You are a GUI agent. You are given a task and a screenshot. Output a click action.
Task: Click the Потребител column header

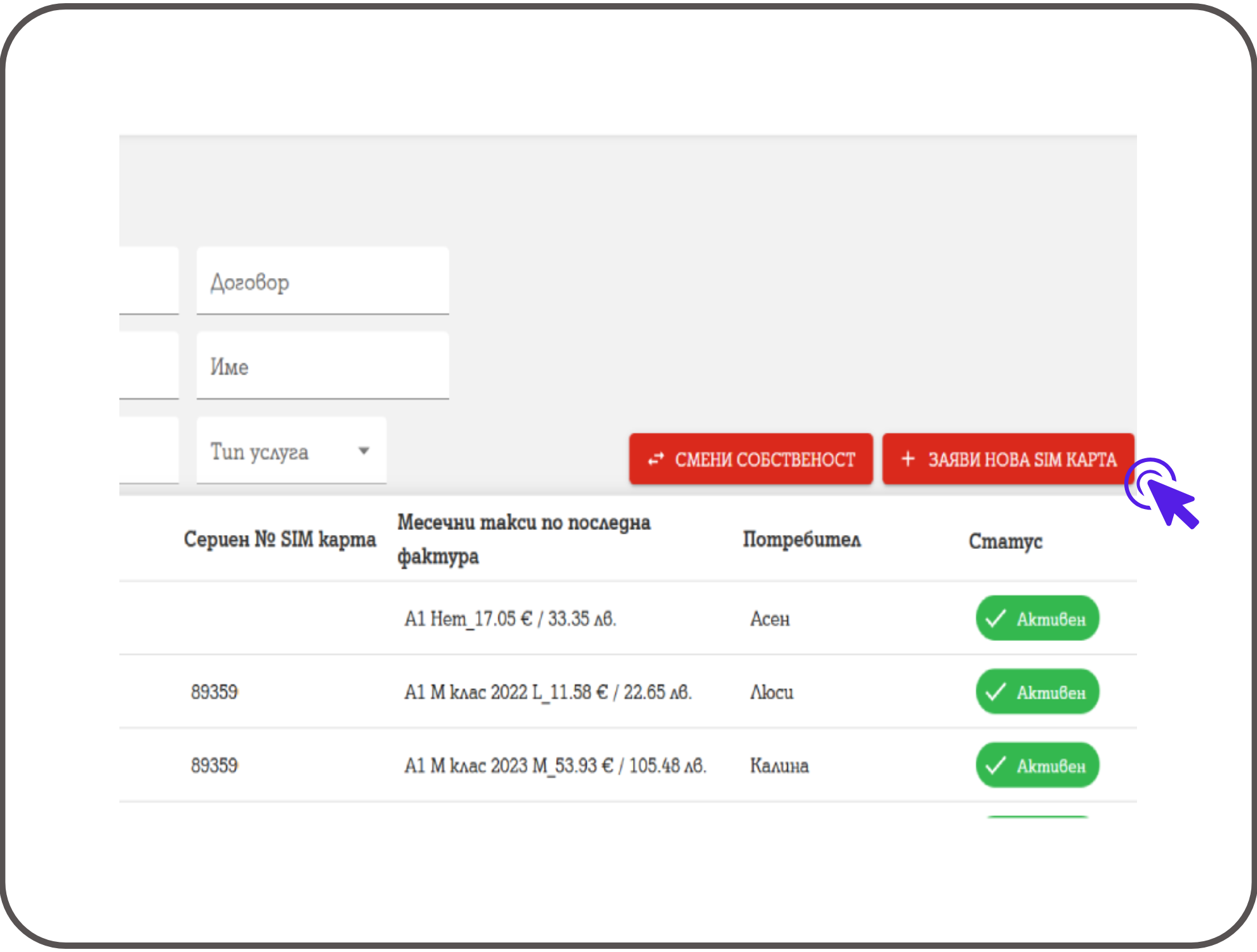pos(802,539)
